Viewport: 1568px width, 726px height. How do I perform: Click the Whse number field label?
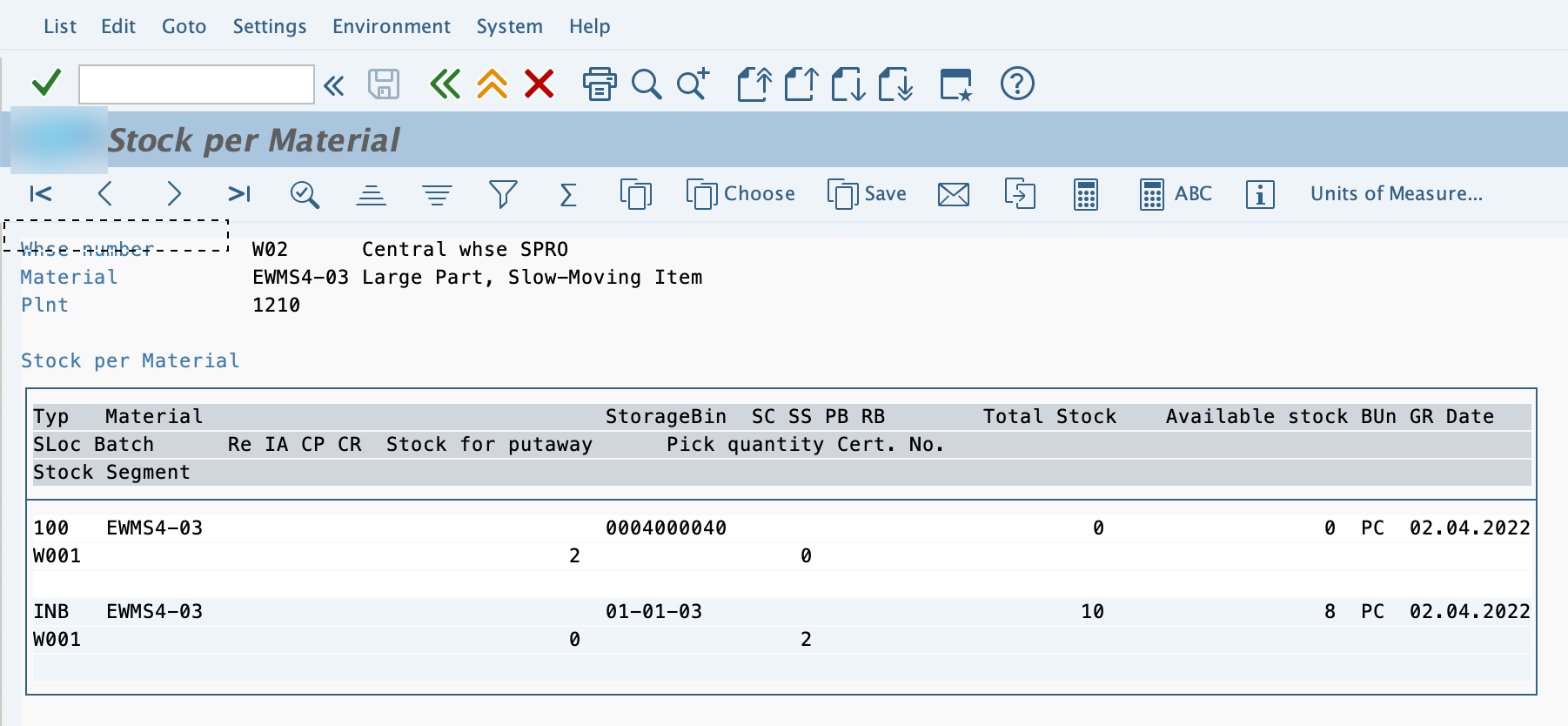[x=87, y=249]
